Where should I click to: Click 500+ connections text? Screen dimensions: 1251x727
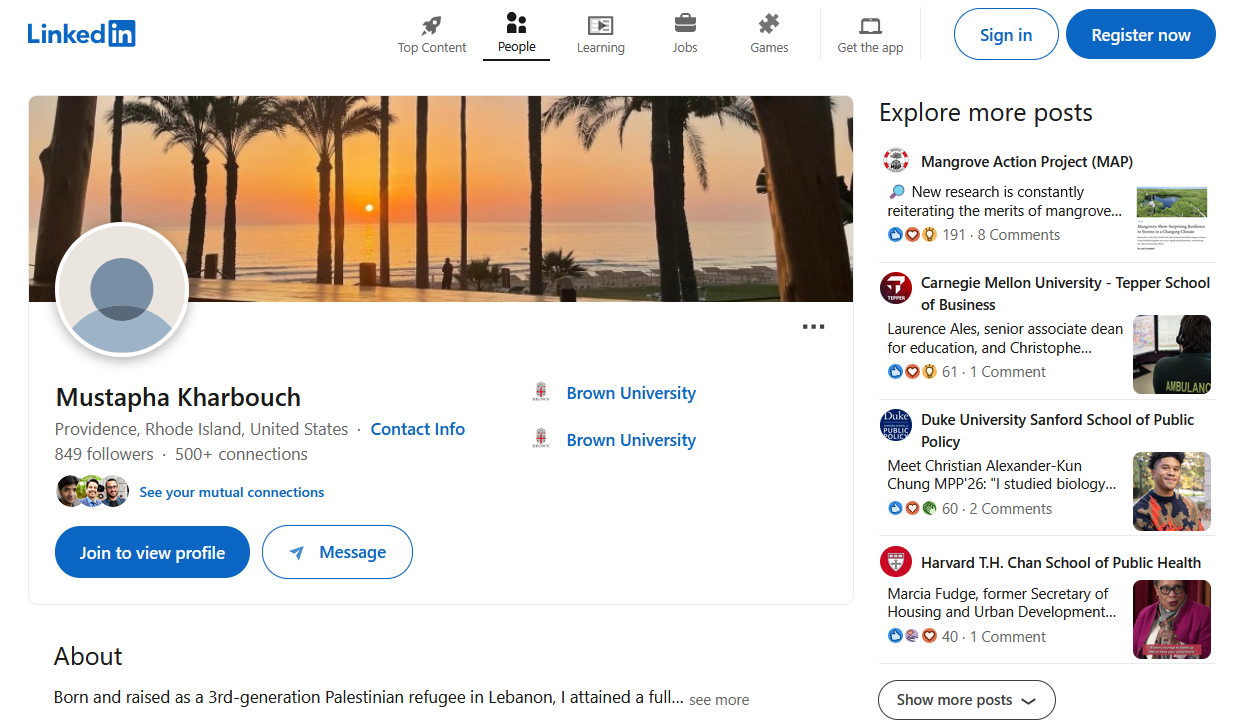241,454
